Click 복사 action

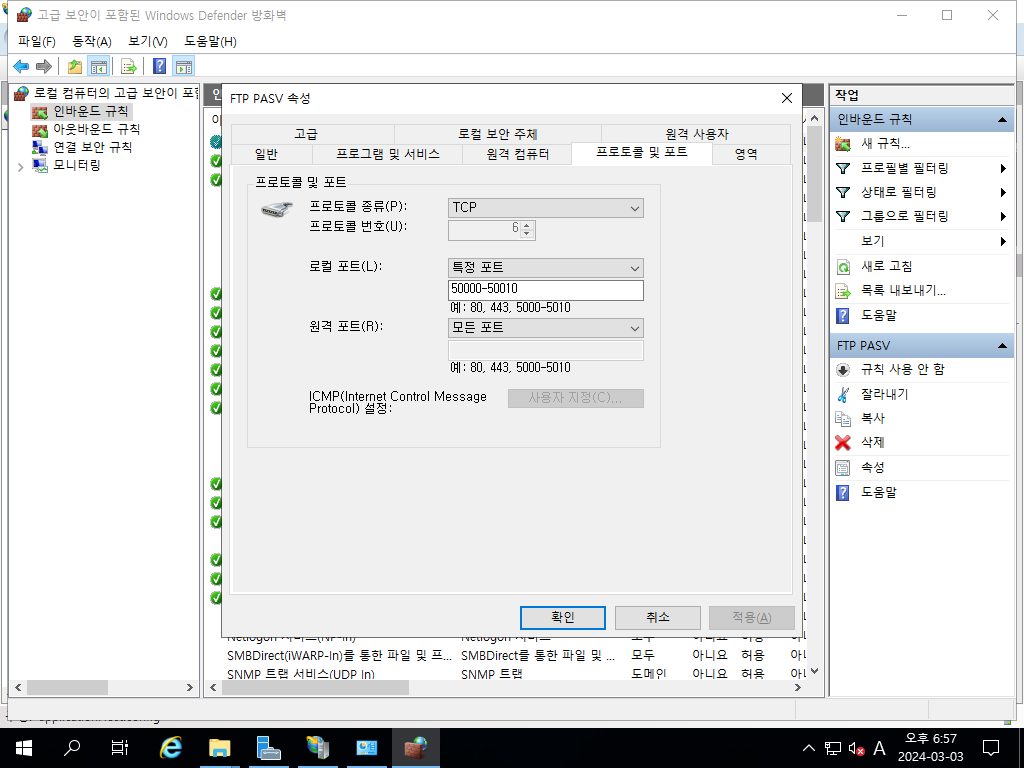point(872,418)
